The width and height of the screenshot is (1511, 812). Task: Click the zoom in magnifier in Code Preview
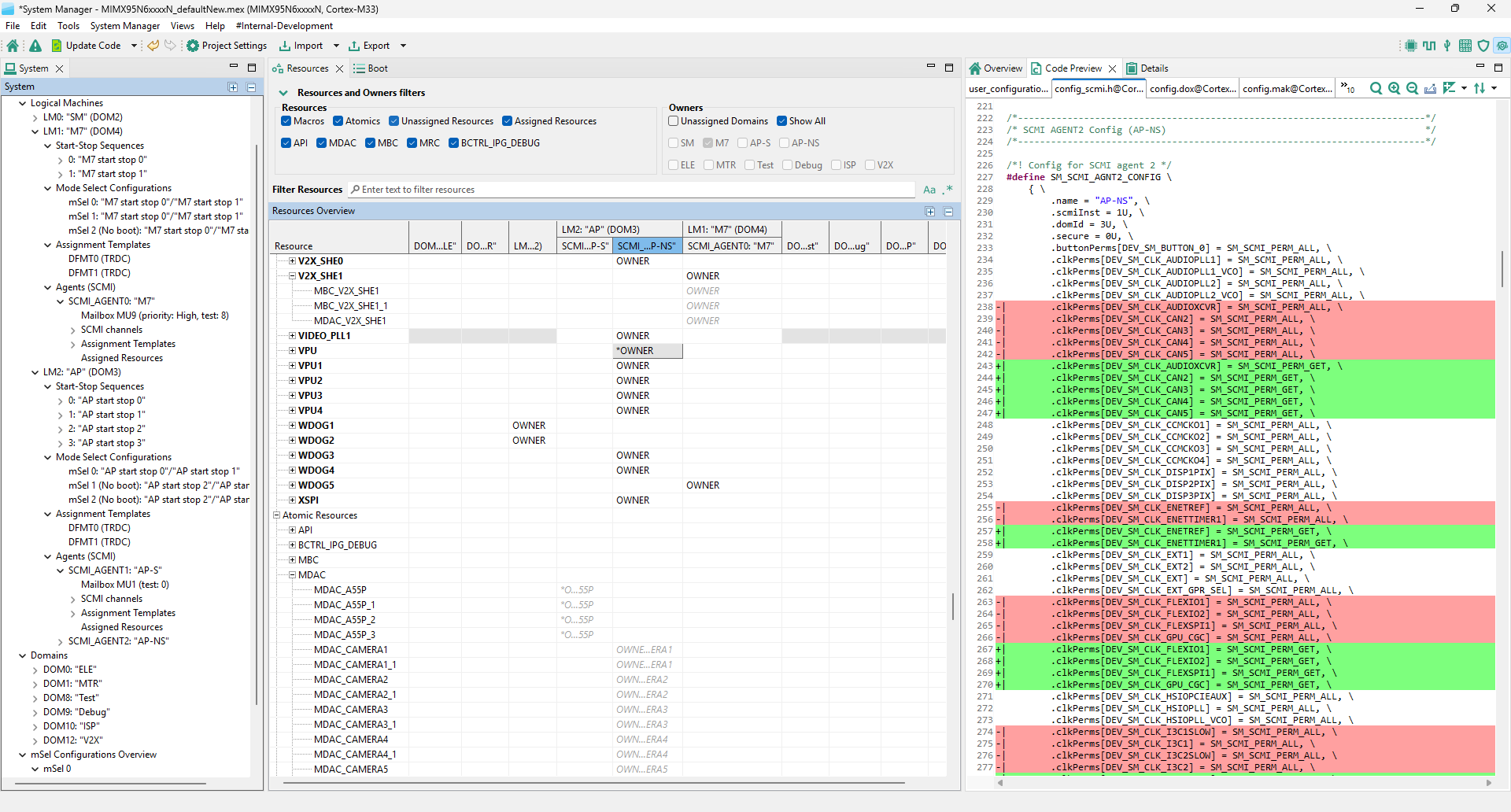[x=1394, y=88]
